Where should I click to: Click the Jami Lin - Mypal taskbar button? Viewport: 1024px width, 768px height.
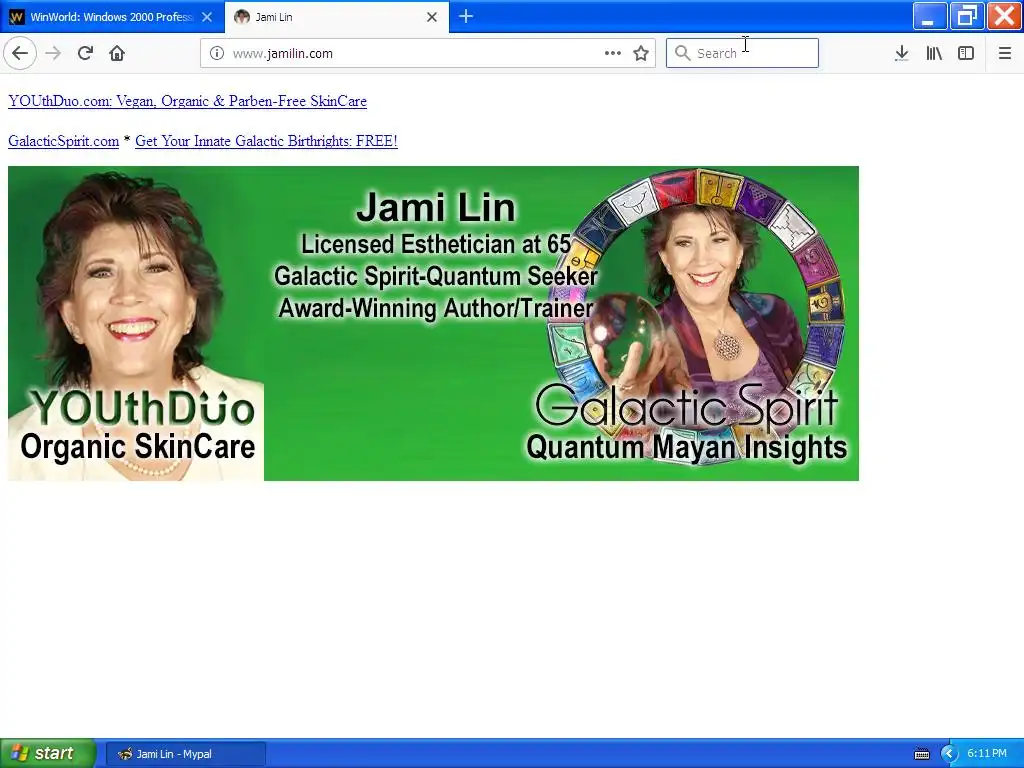click(x=185, y=754)
